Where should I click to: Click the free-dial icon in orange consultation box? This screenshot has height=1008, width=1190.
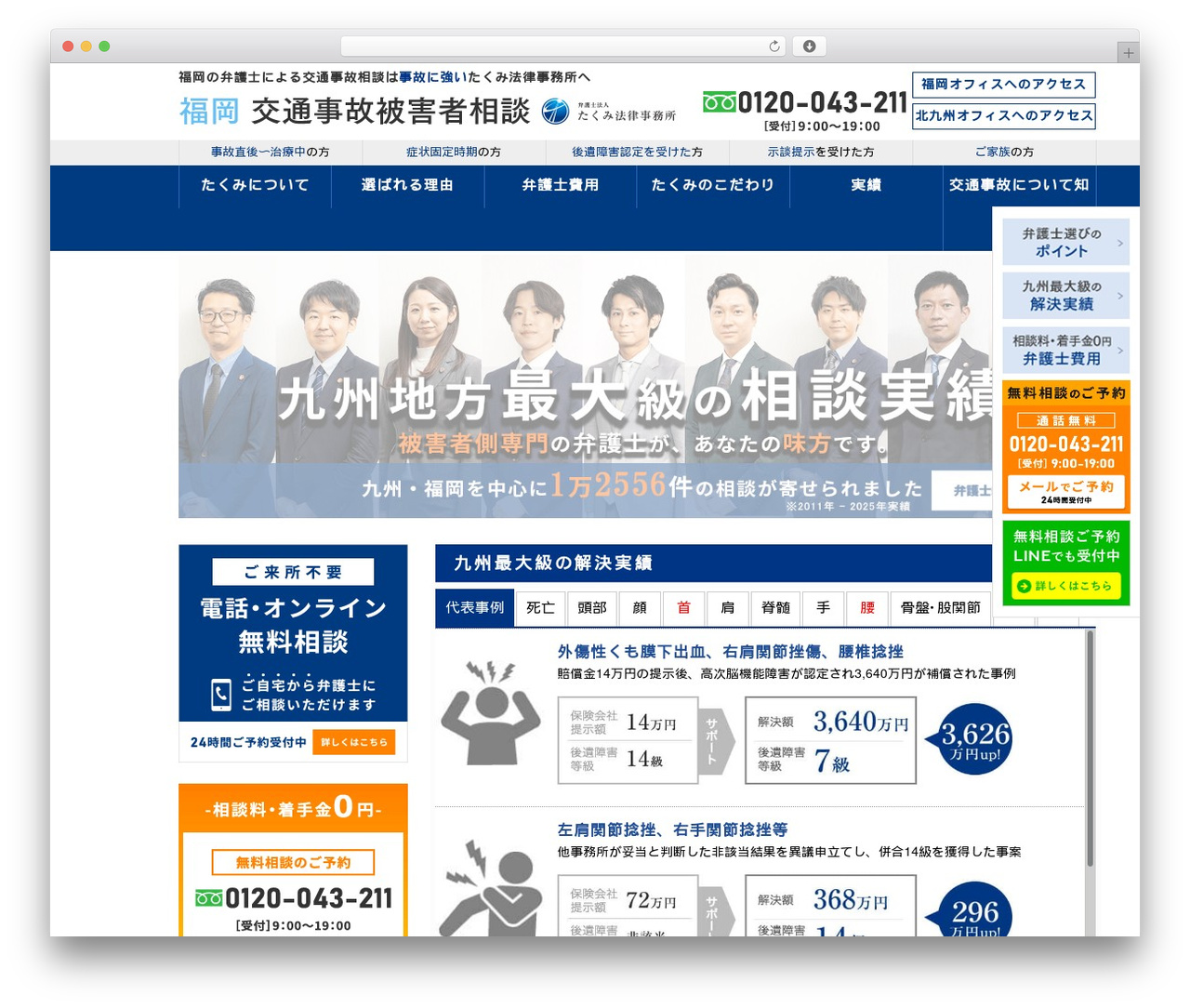(x=209, y=898)
